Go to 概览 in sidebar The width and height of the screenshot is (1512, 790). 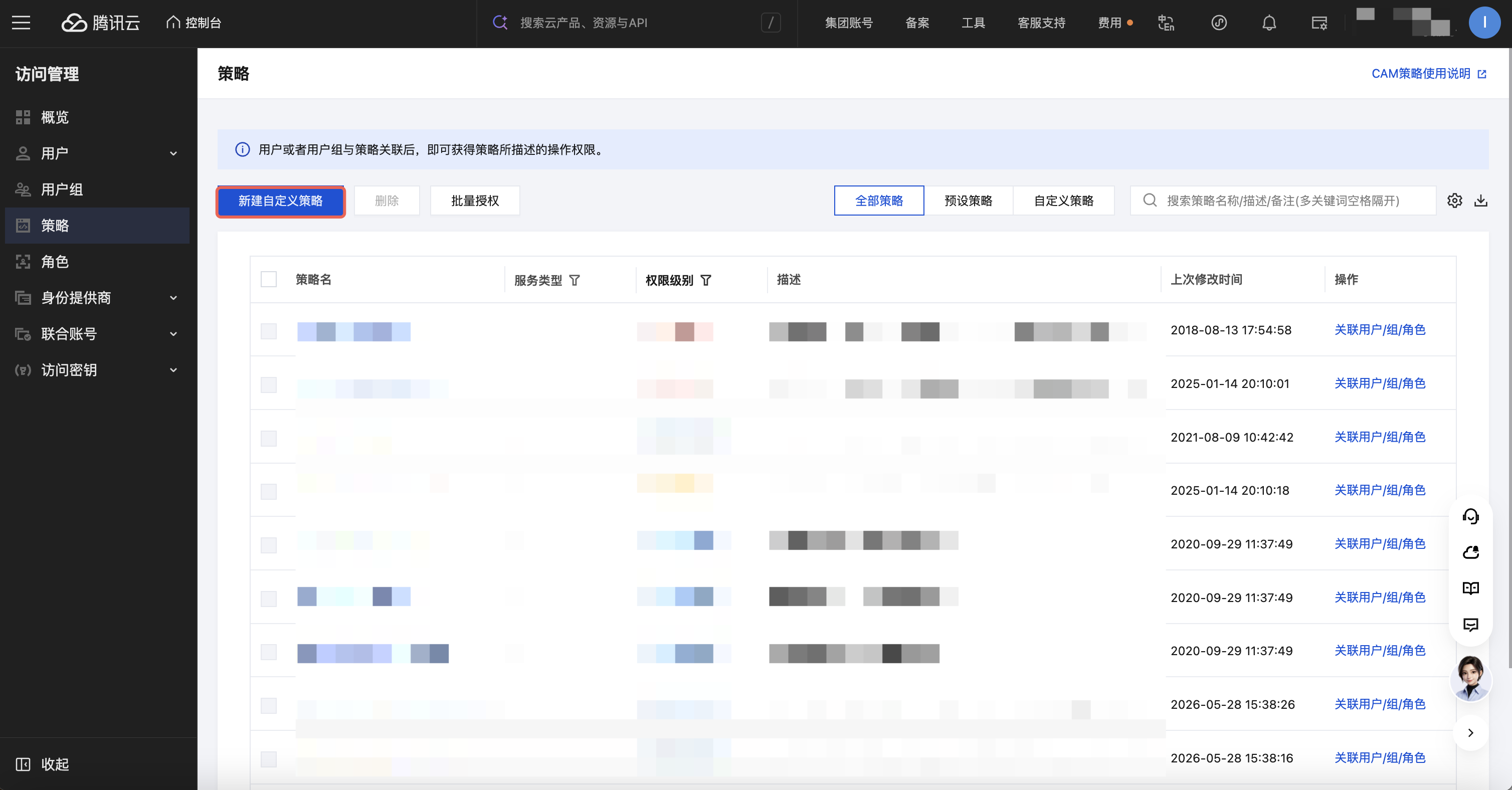tap(97, 117)
